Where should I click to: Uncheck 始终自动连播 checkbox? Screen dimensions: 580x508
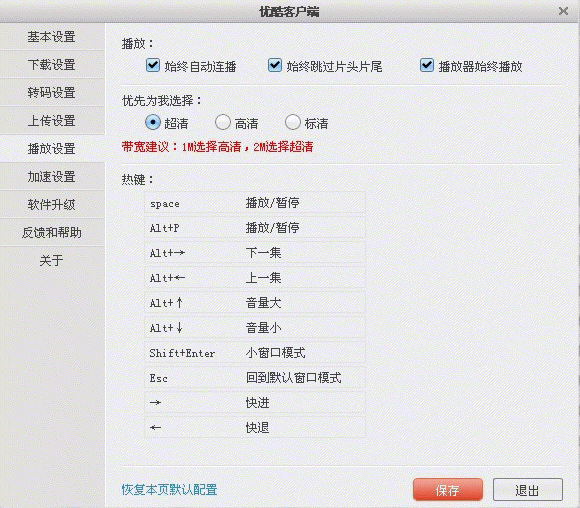click(x=153, y=65)
